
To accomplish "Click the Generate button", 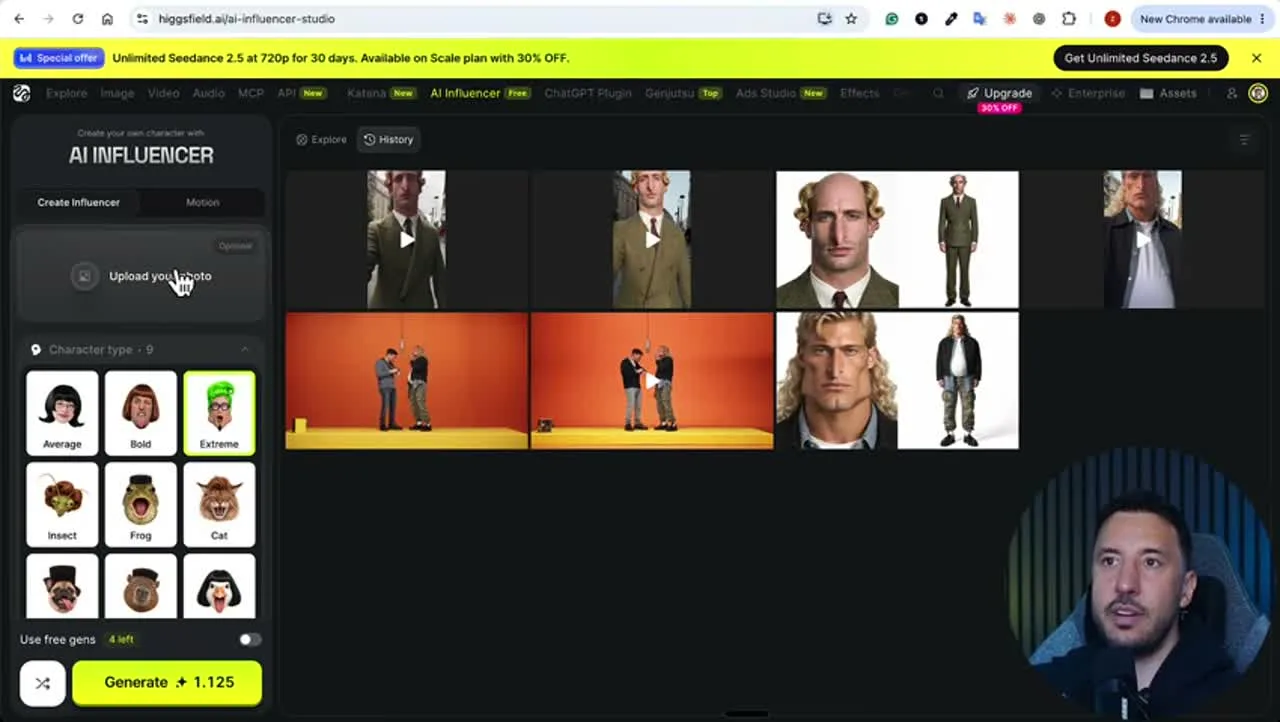I will [x=167, y=683].
